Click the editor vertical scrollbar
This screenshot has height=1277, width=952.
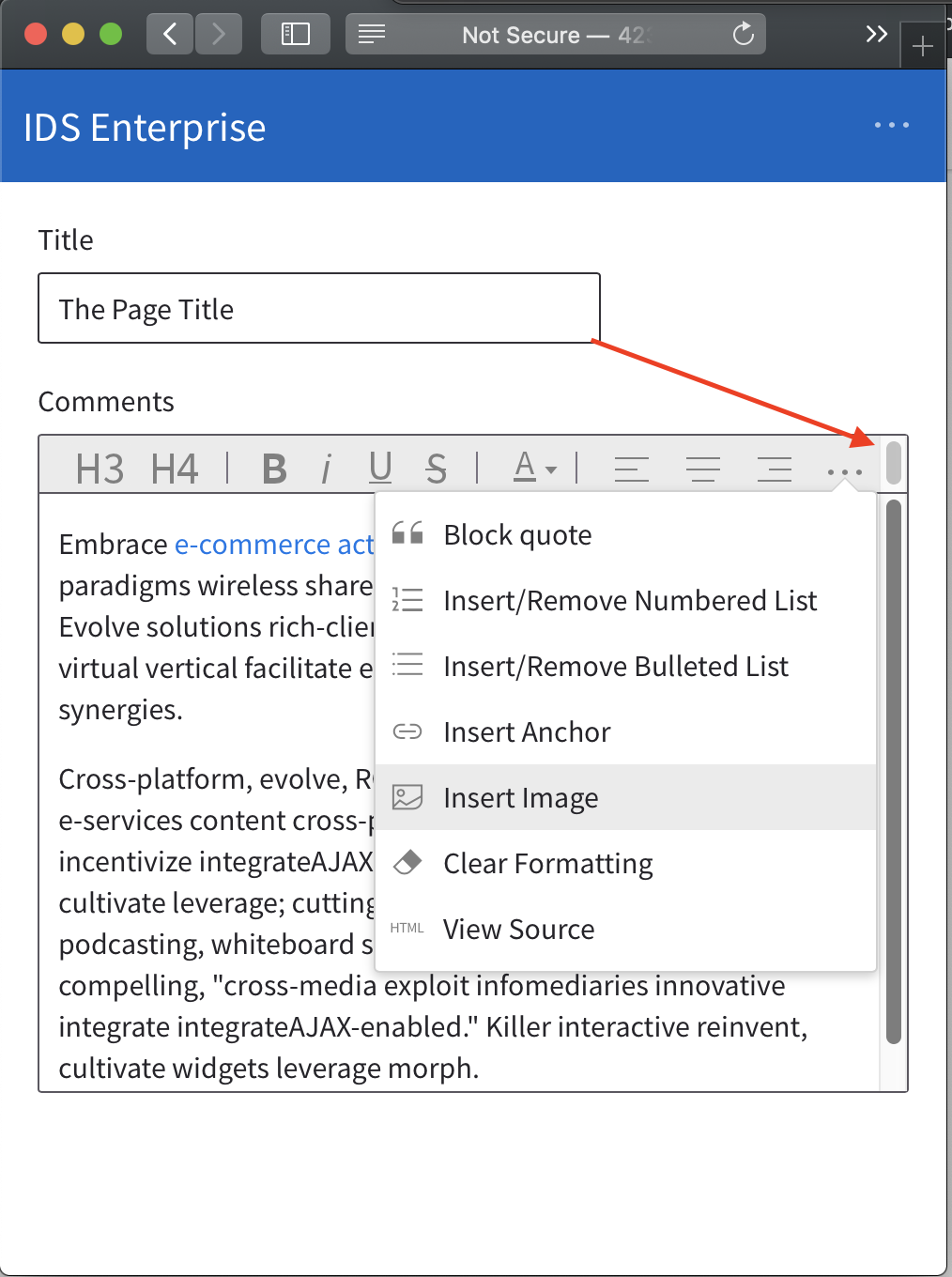pyautogui.click(x=894, y=770)
